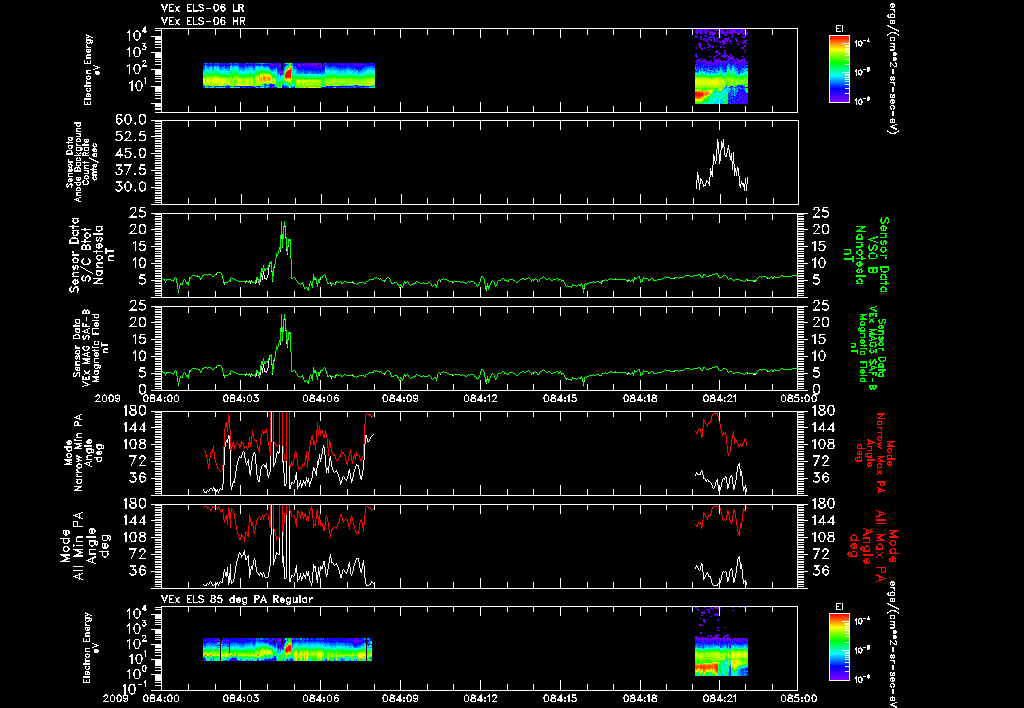This screenshot has width=1024, height=708.
Task: Click the narrow HR spectrogram block in the top panel
Action: tap(721, 66)
